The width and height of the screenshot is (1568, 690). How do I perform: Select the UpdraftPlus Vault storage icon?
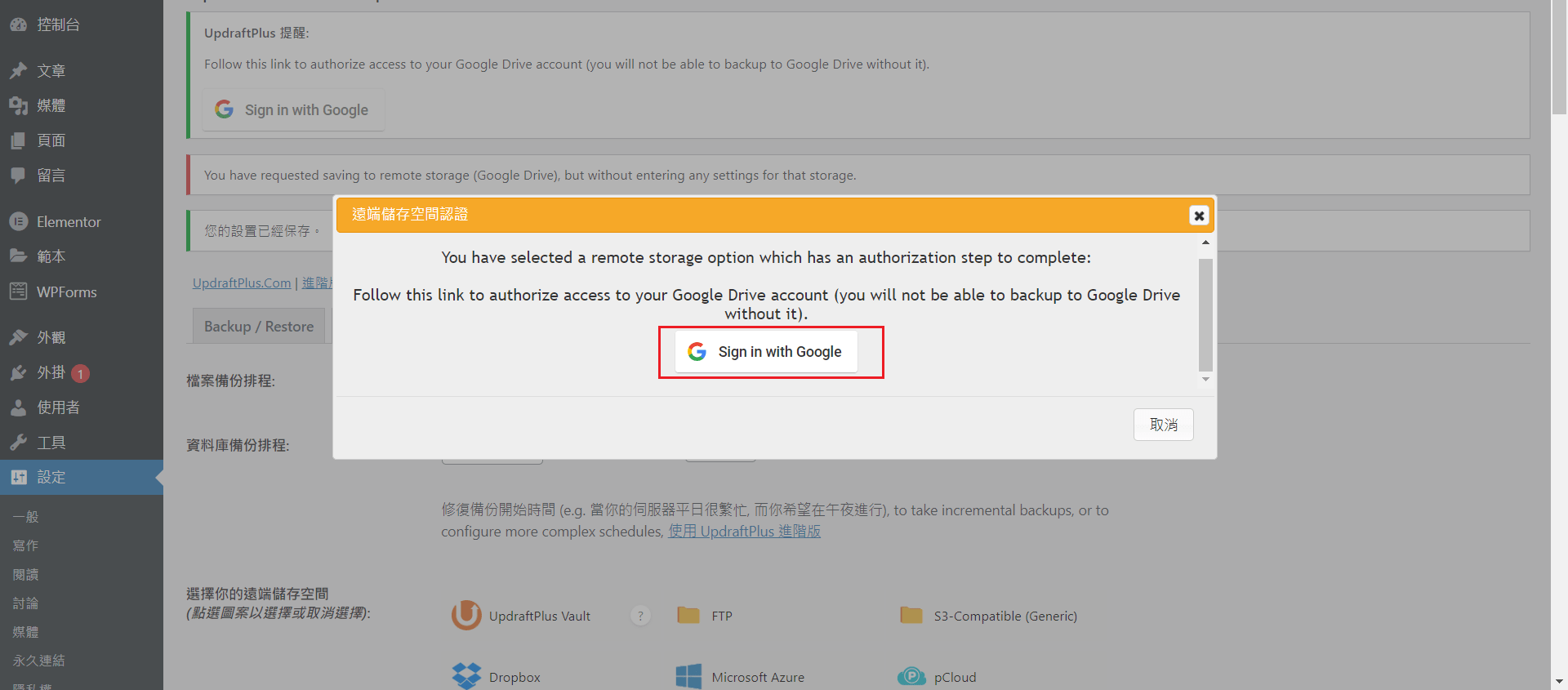point(466,615)
